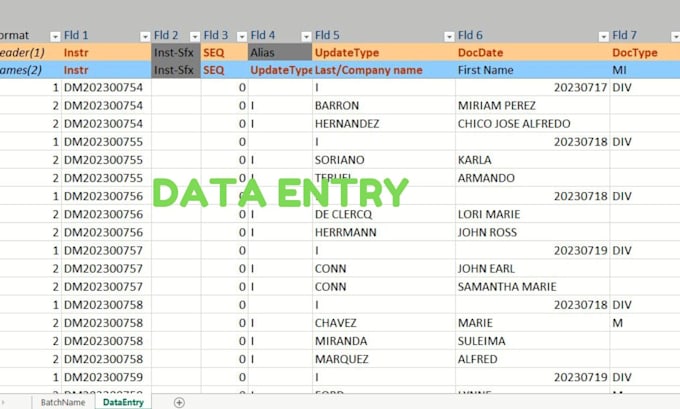Select the JOHN EARL first name cell

(532, 268)
